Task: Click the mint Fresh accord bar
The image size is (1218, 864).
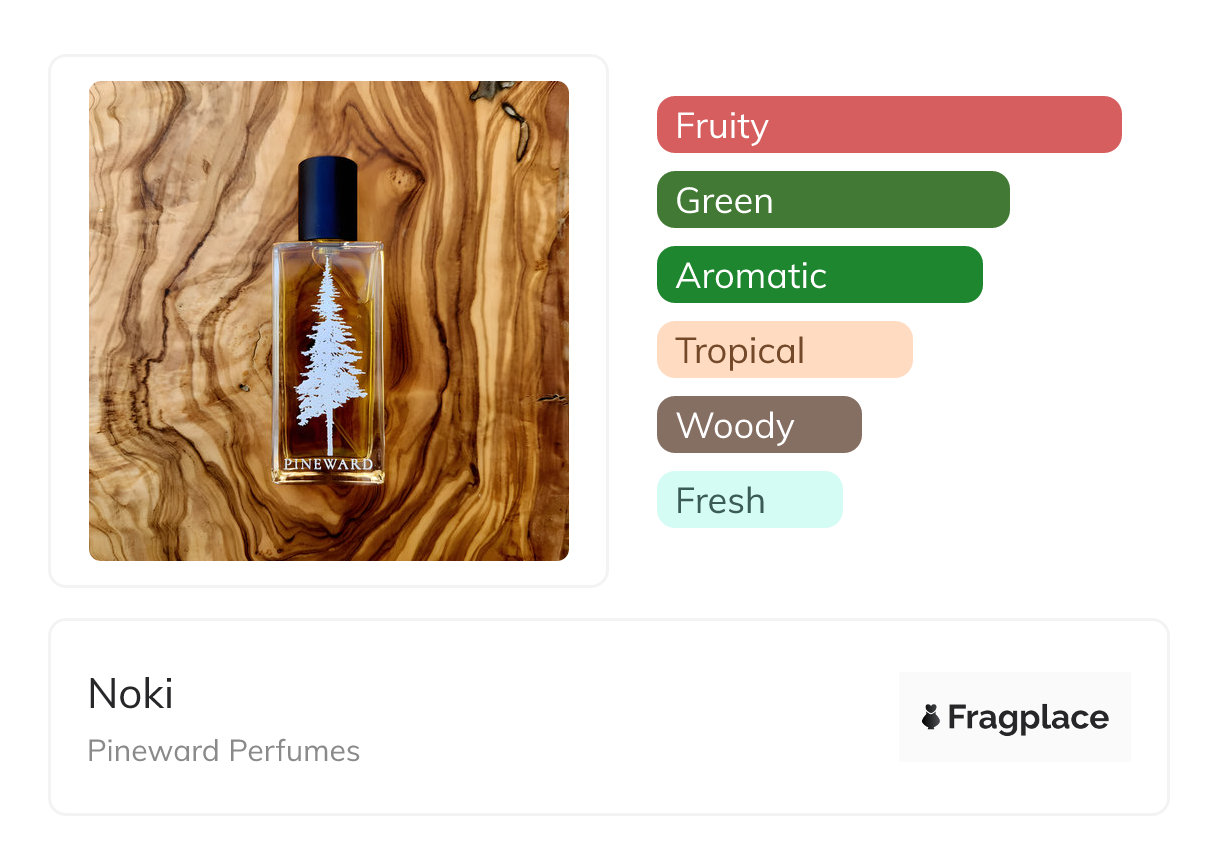Action: [x=749, y=500]
